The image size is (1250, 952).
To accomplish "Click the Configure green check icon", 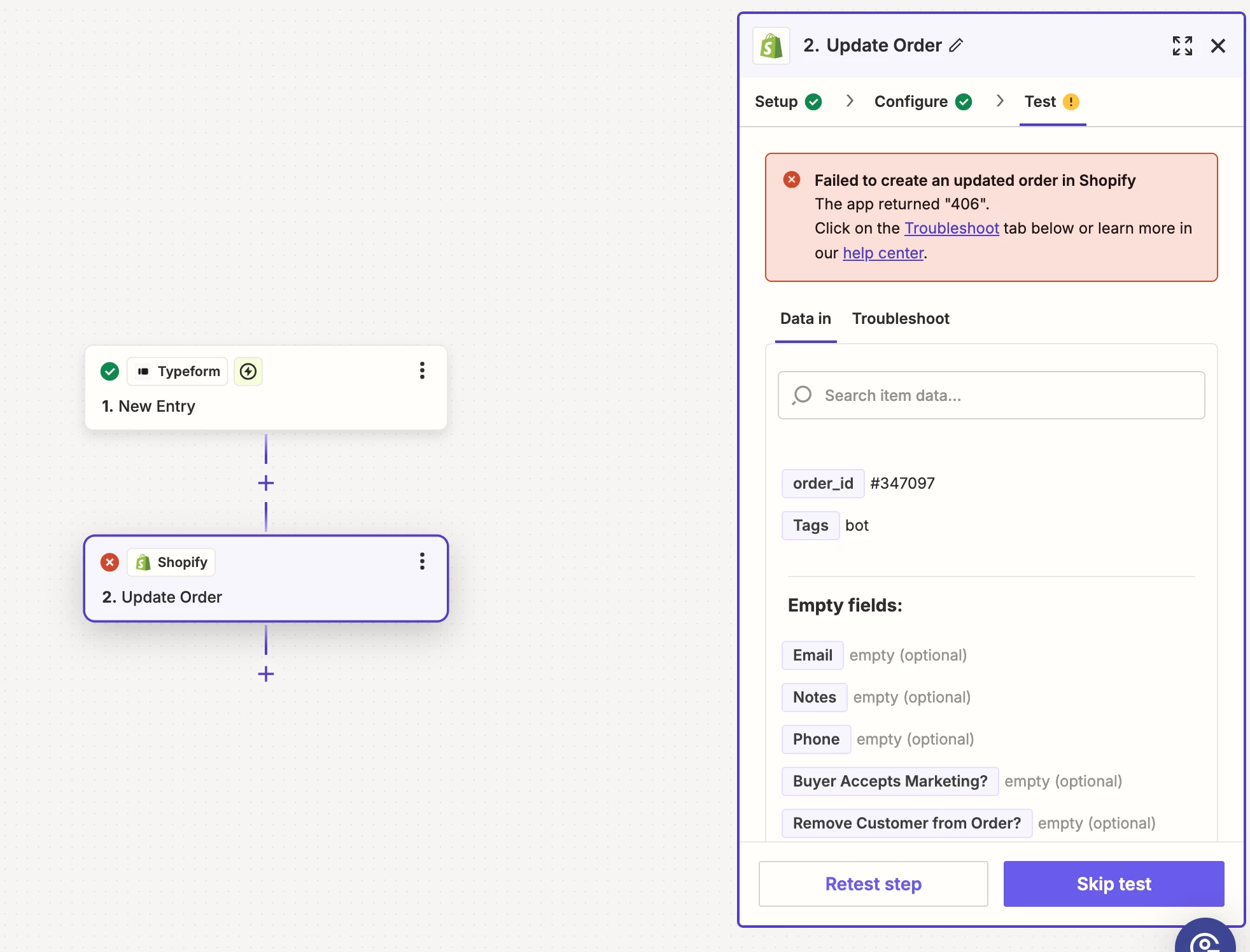I will (x=964, y=102).
